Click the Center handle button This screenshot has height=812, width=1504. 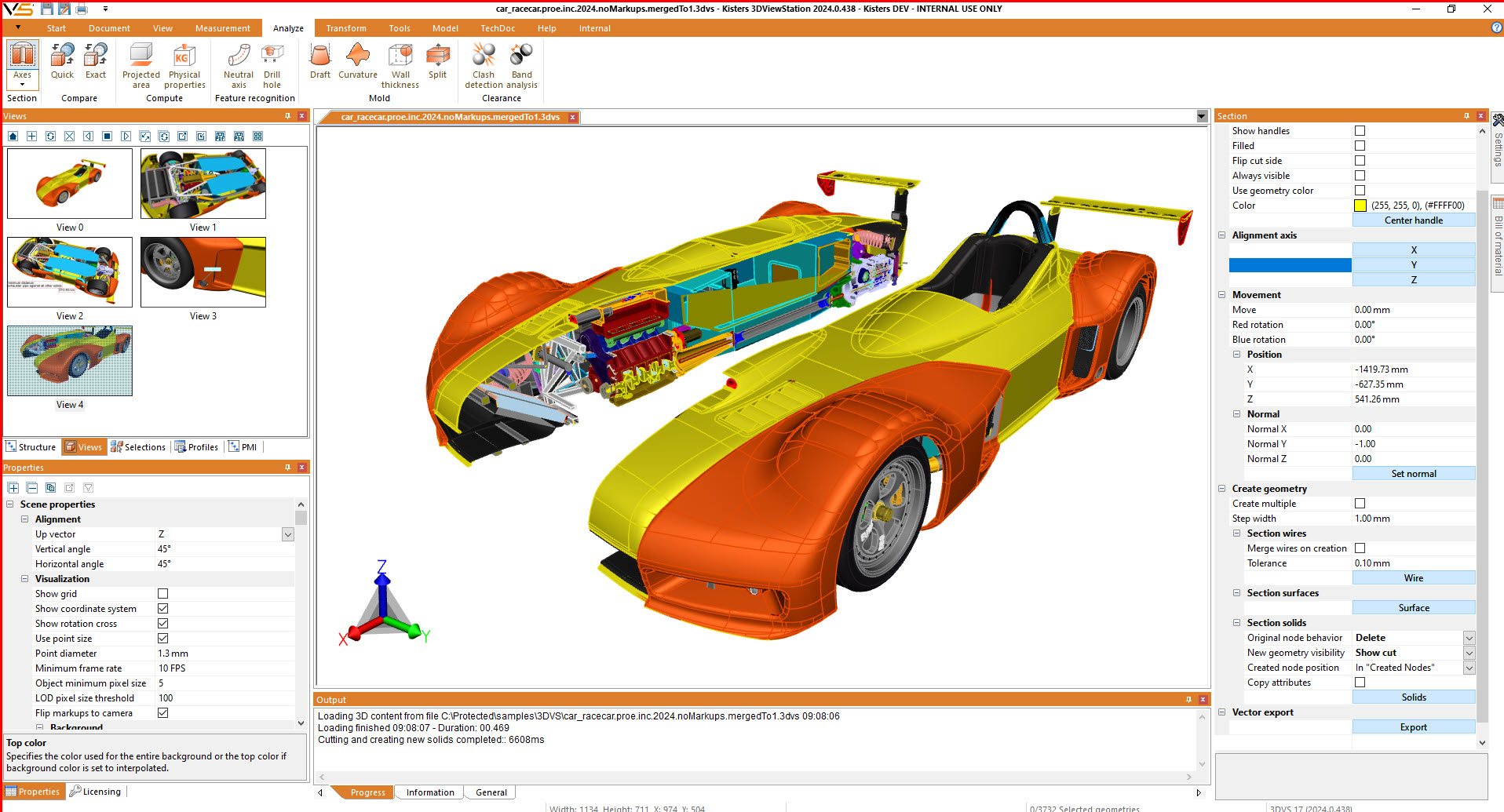1413,220
